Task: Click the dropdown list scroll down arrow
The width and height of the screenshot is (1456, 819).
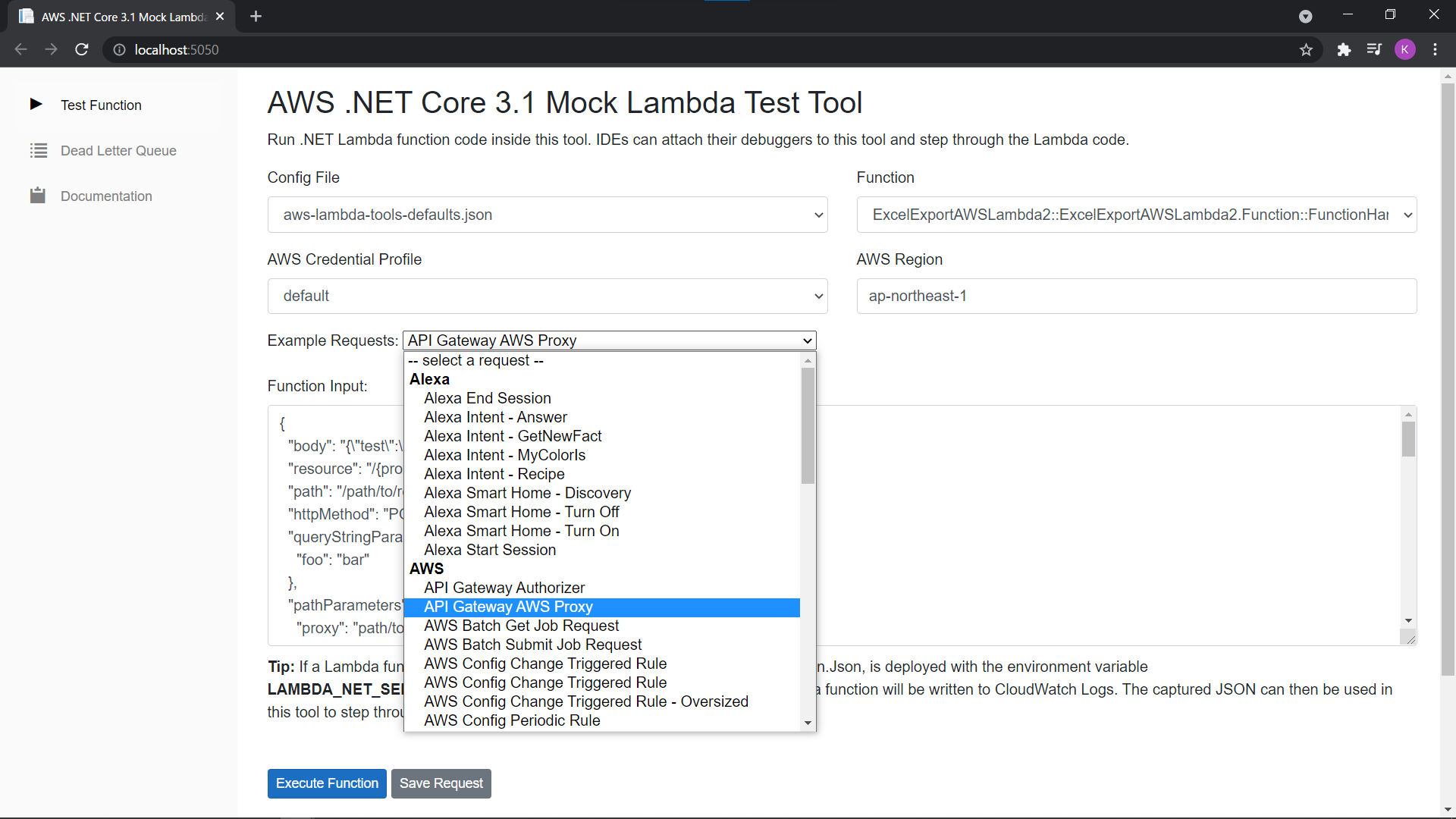Action: click(808, 723)
